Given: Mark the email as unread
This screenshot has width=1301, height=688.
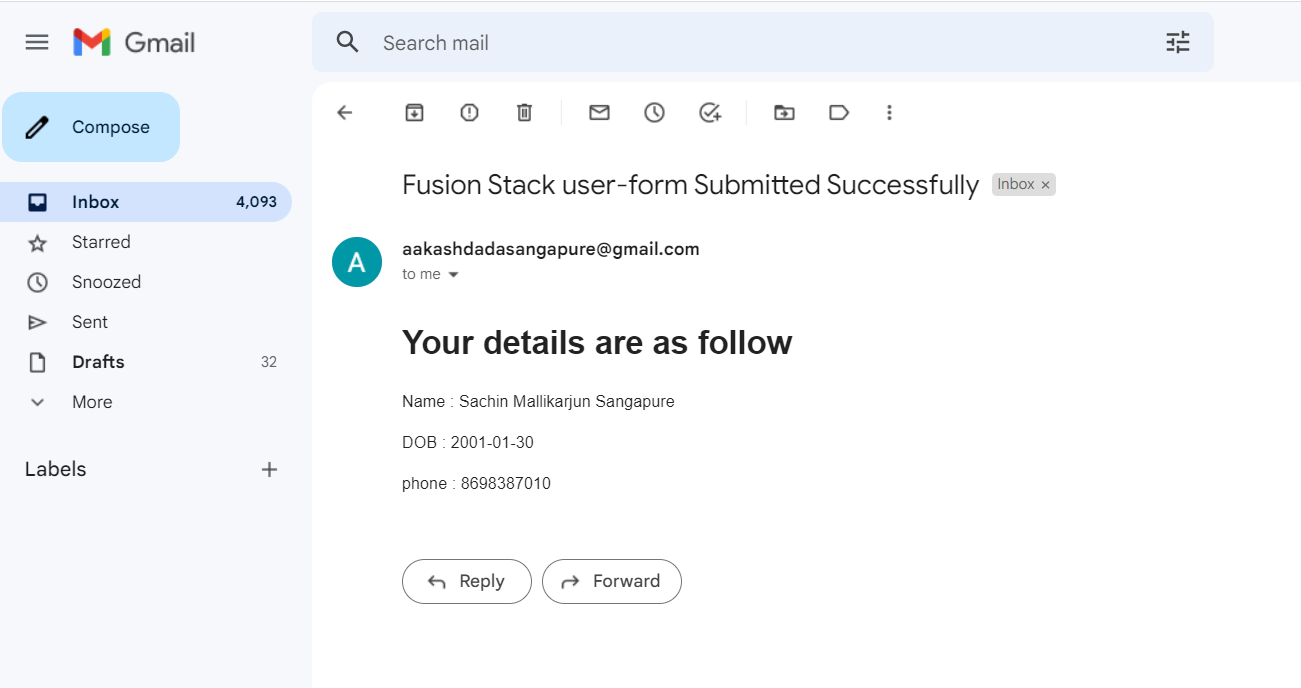Looking at the screenshot, I should pyautogui.click(x=599, y=112).
